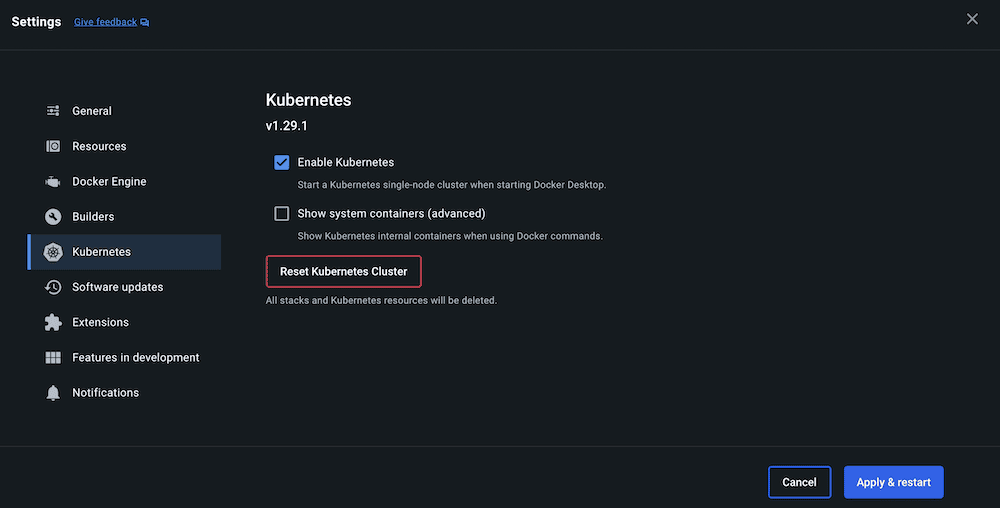Switch to Docker Engine settings

109,182
